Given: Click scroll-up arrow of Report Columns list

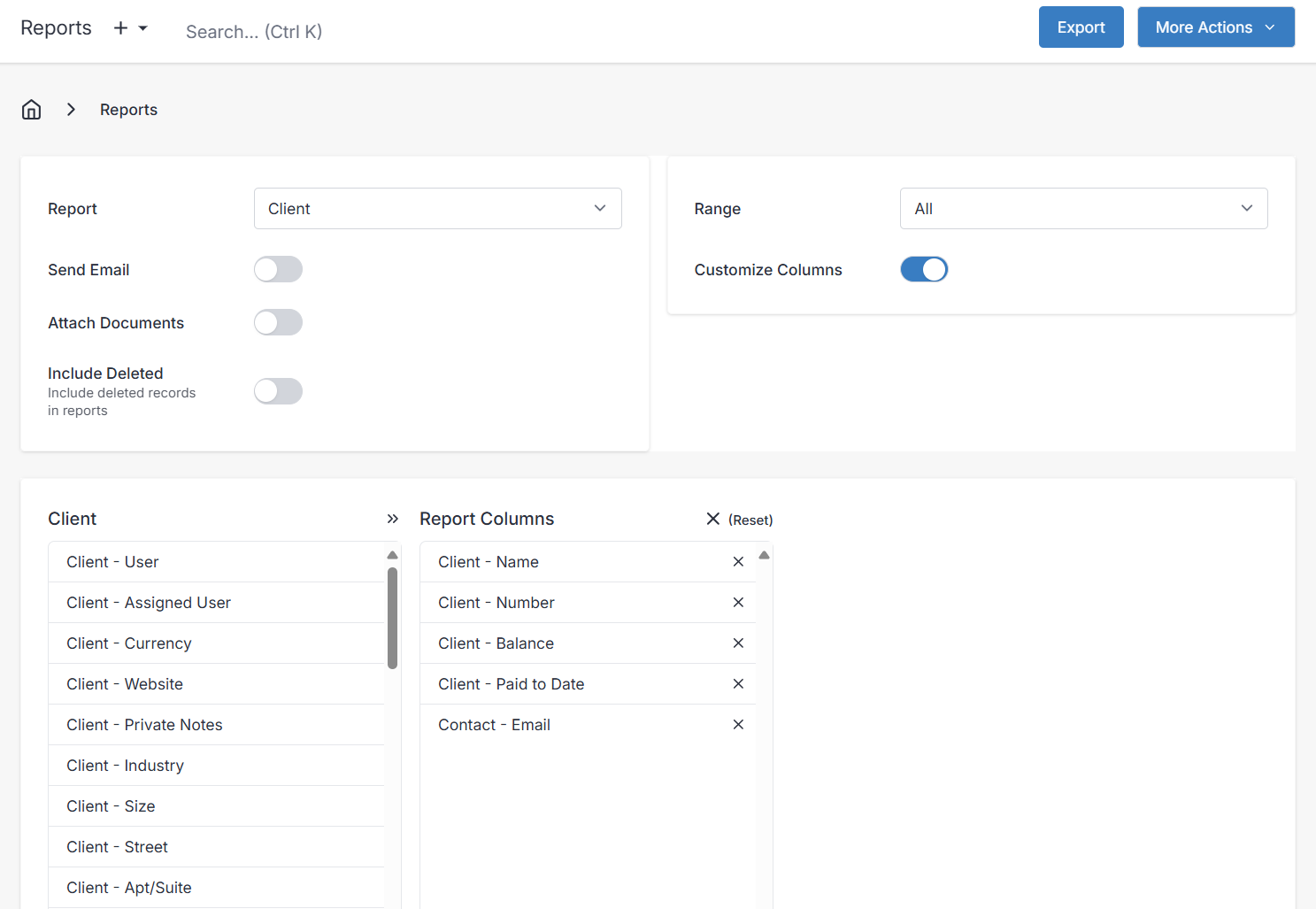Looking at the screenshot, I should (x=764, y=555).
